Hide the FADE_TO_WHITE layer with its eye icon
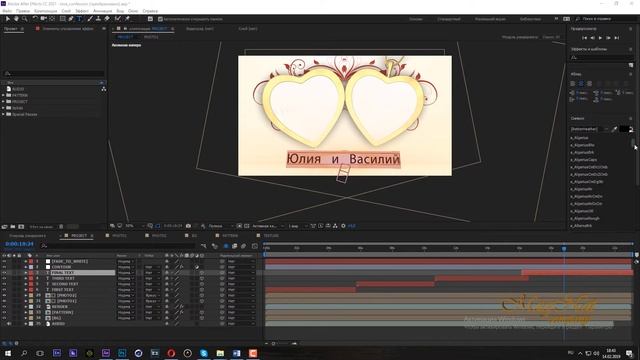This screenshot has width=640, height=360. pos(4,261)
